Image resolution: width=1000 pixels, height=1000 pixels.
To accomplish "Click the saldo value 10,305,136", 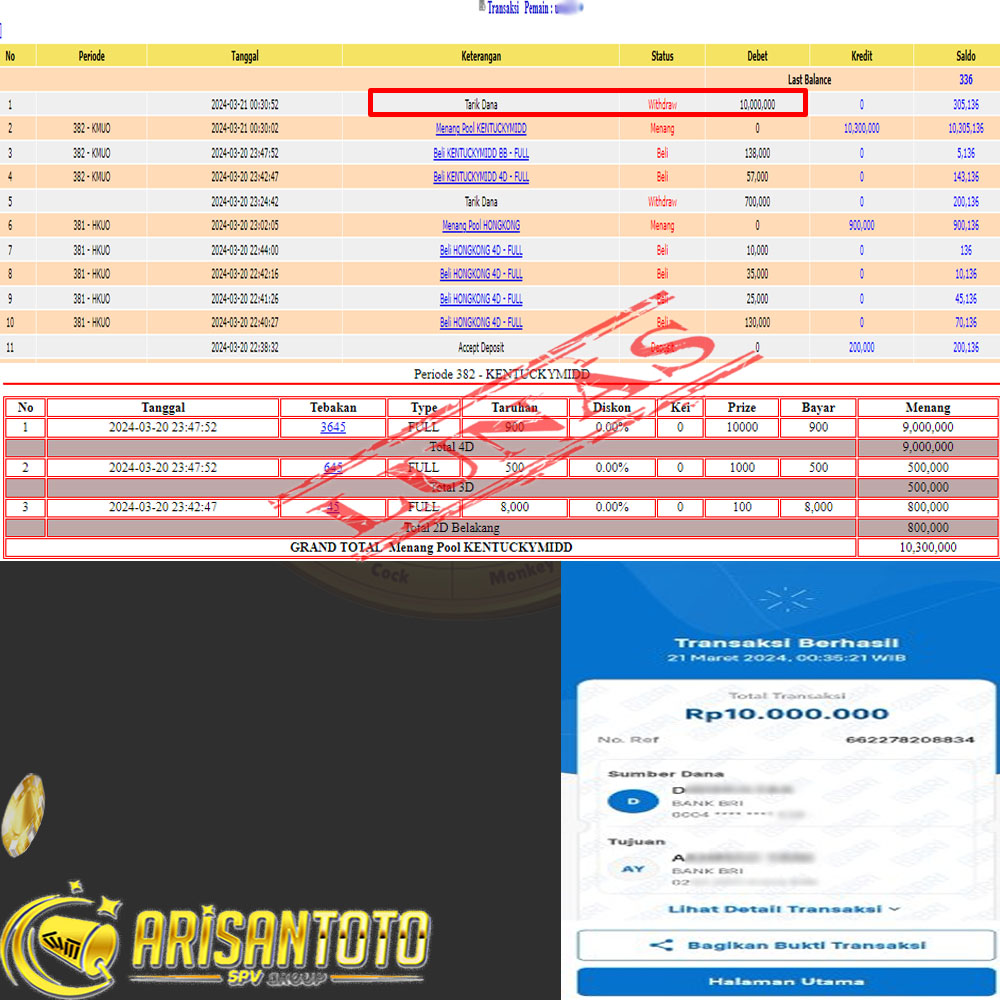I will (x=966, y=129).
